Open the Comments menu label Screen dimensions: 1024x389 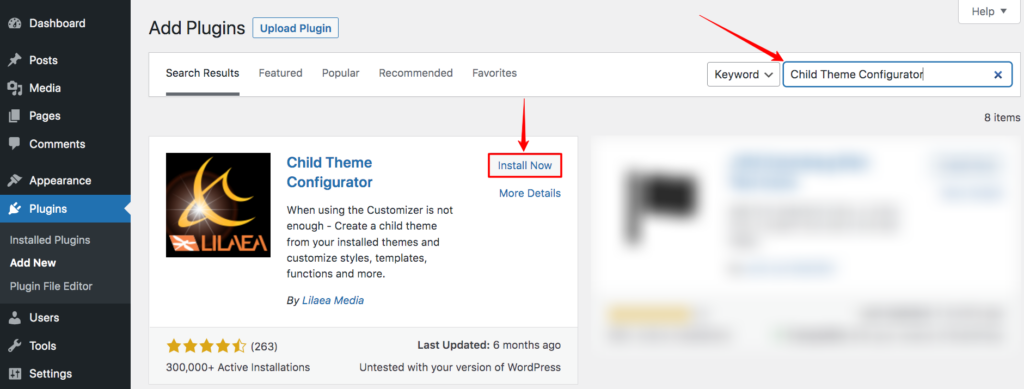click(x=57, y=144)
